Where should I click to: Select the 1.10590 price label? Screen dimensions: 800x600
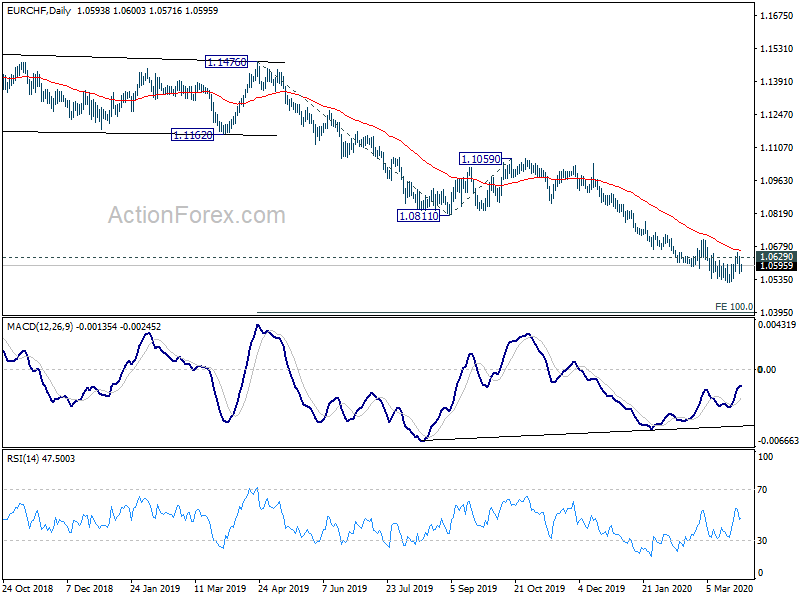[x=481, y=159]
